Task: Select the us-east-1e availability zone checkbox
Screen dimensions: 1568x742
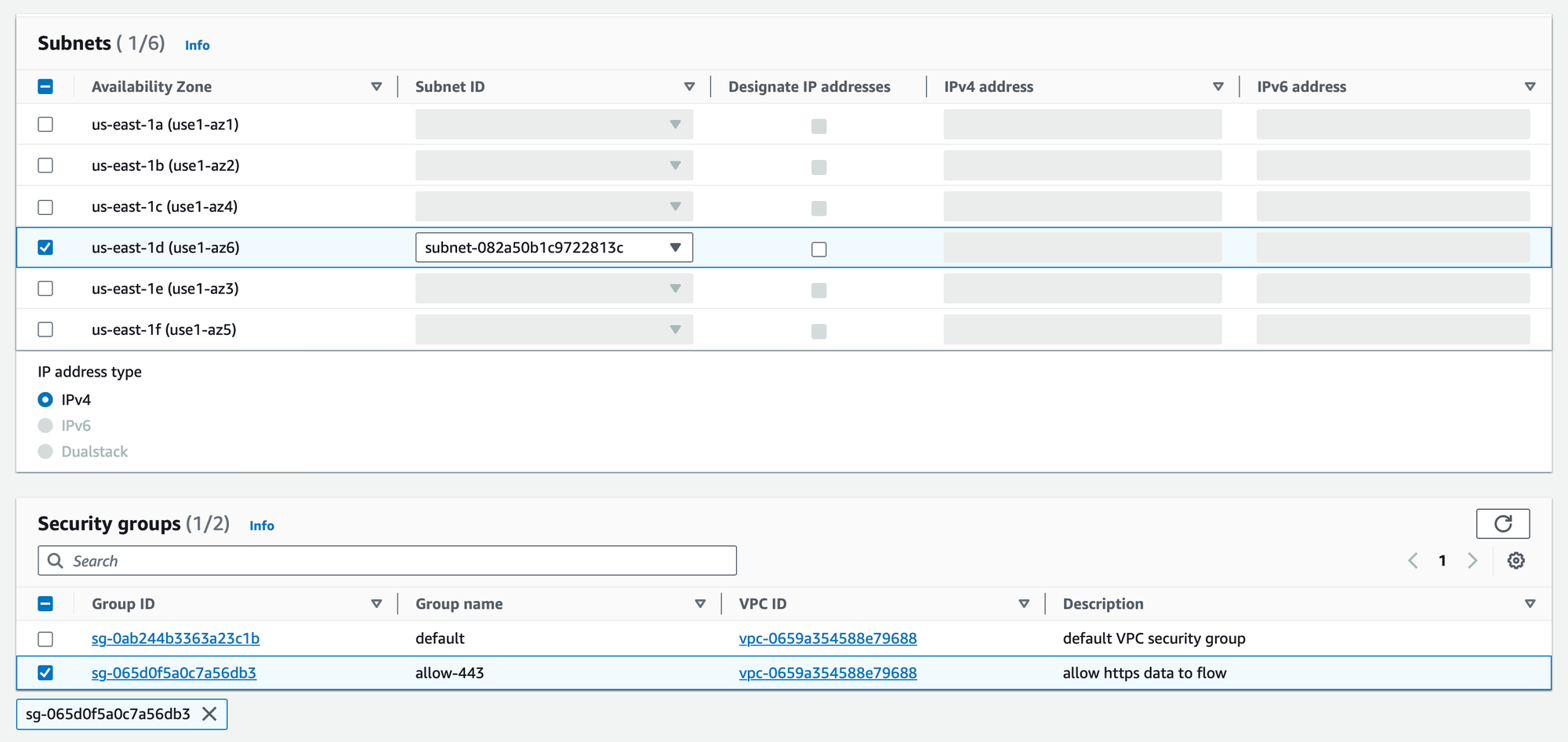Action: [45, 288]
